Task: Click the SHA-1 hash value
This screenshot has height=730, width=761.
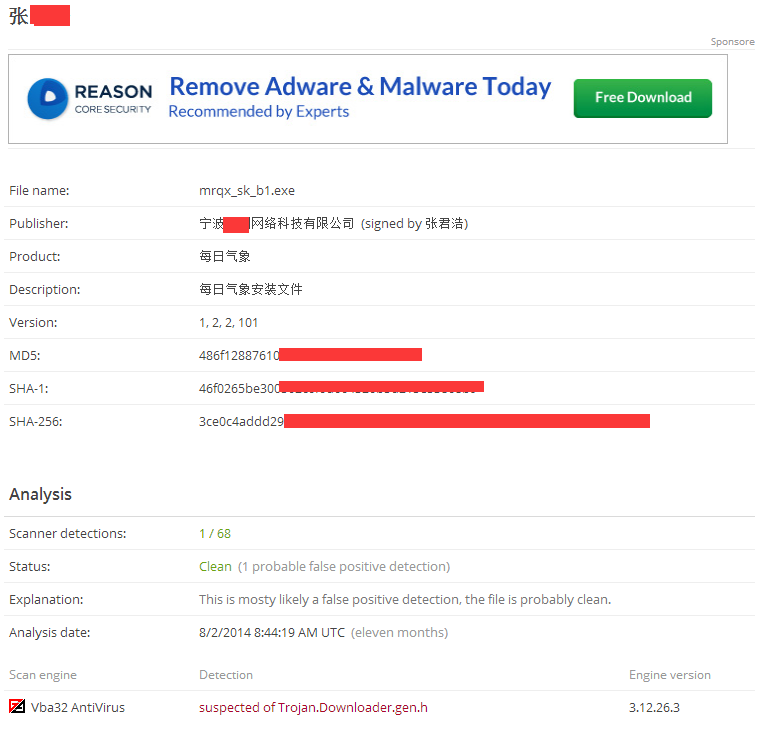Action: click(x=341, y=388)
